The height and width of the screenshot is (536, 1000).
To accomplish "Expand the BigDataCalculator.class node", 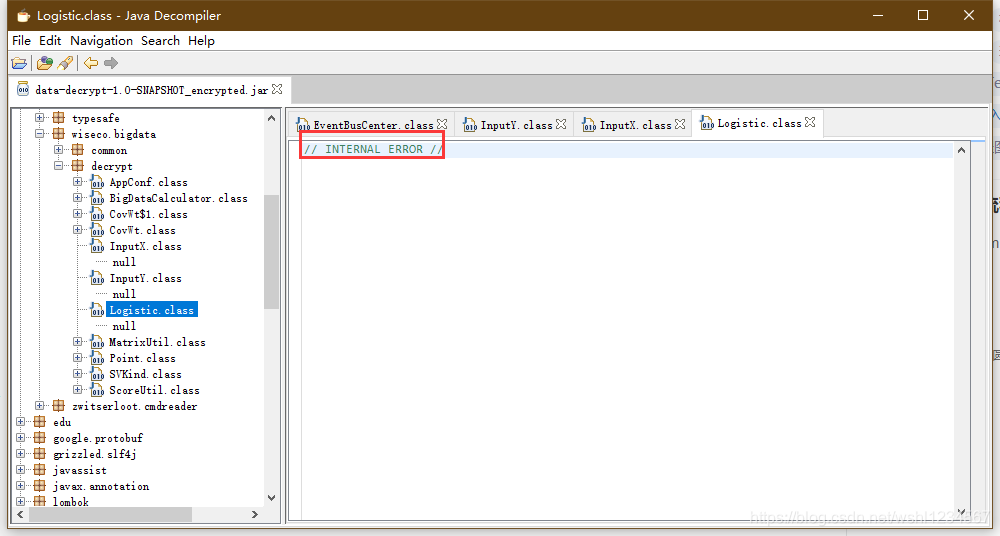I will (x=78, y=198).
